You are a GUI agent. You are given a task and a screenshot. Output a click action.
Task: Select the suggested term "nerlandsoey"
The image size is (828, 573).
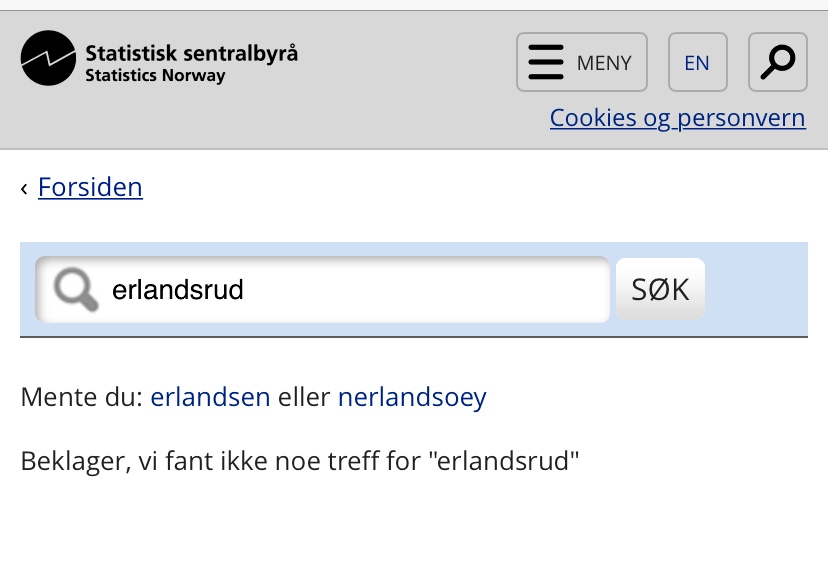point(412,397)
